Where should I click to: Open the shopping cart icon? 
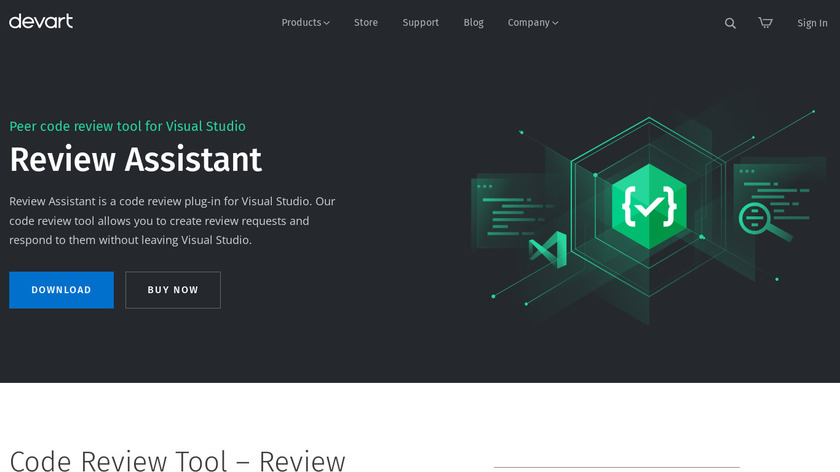click(x=765, y=23)
